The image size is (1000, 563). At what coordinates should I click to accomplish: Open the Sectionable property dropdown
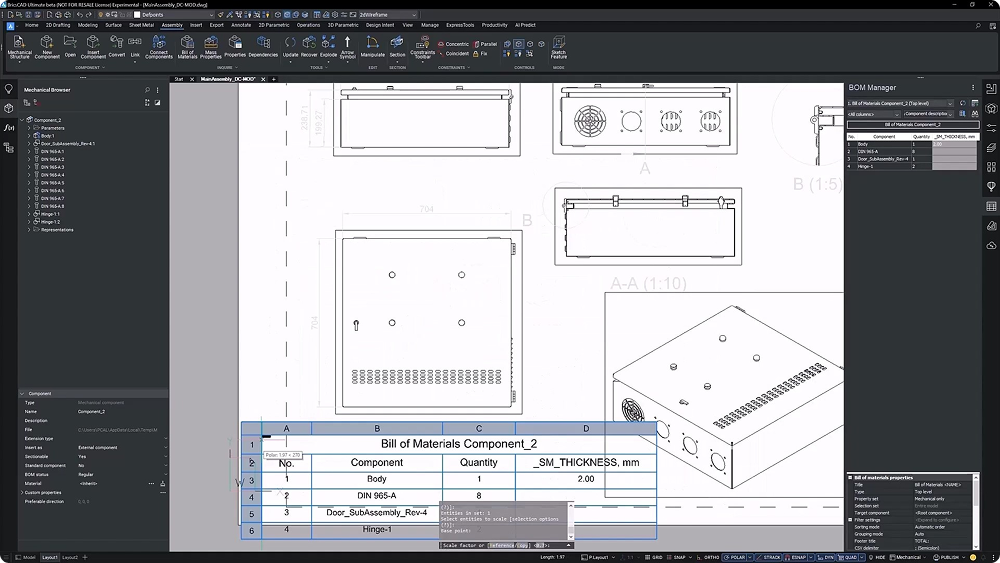pyautogui.click(x=166, y=456)
